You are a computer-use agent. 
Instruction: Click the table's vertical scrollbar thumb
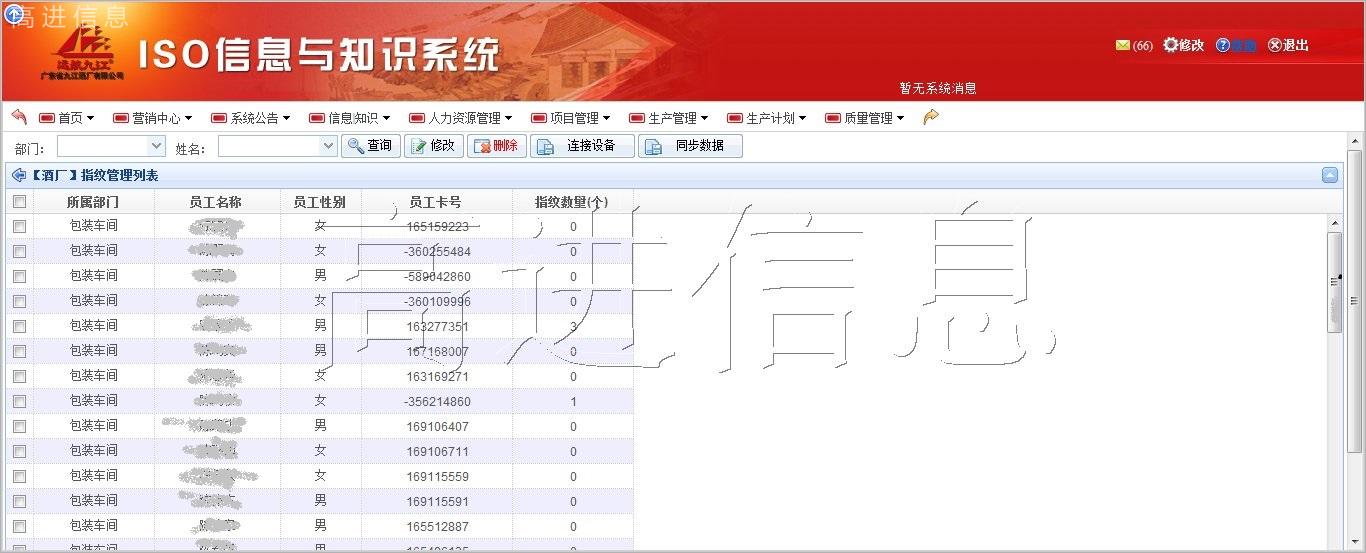[1334, 282]
